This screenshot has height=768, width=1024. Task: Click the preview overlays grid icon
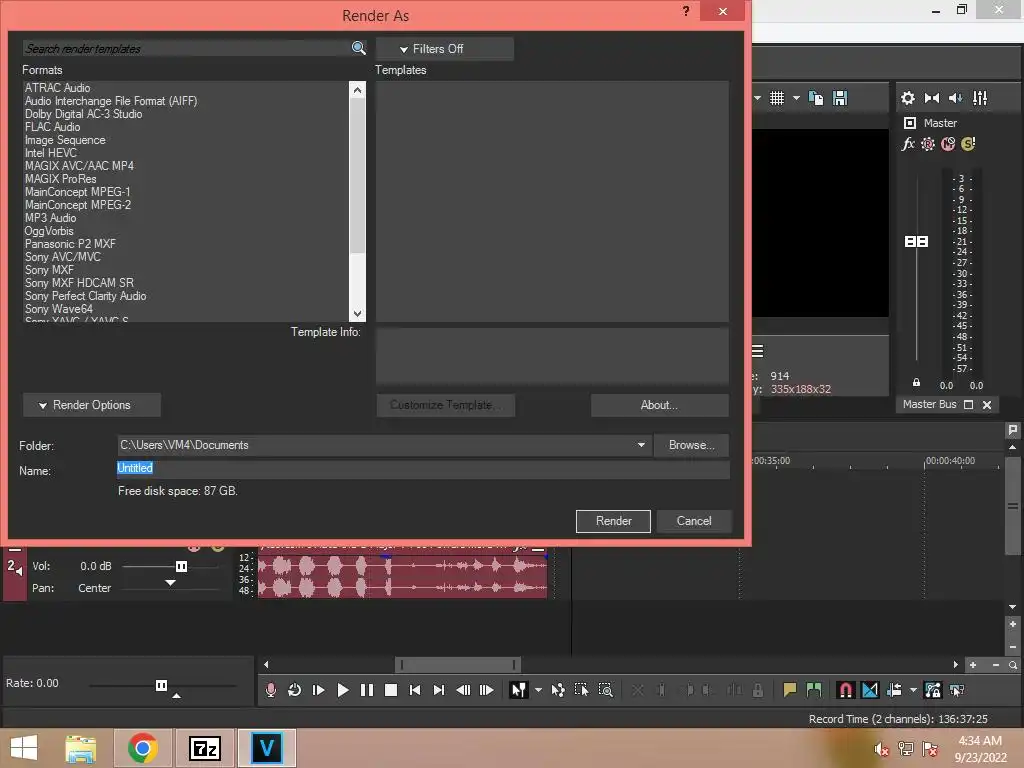click(x=776, y=98)
